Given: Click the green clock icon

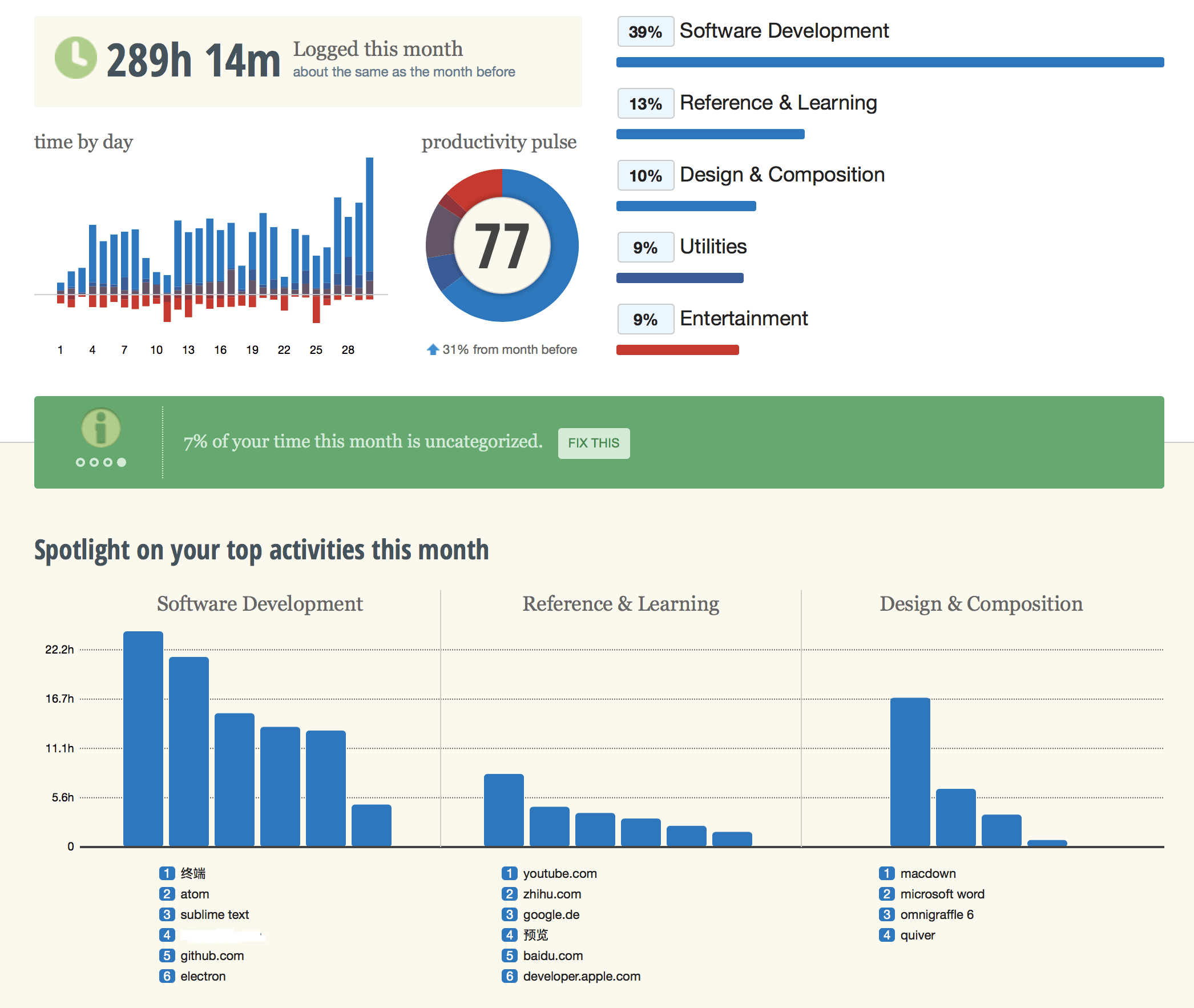Looking at the screenshot, I should click(x=75, y=58).
